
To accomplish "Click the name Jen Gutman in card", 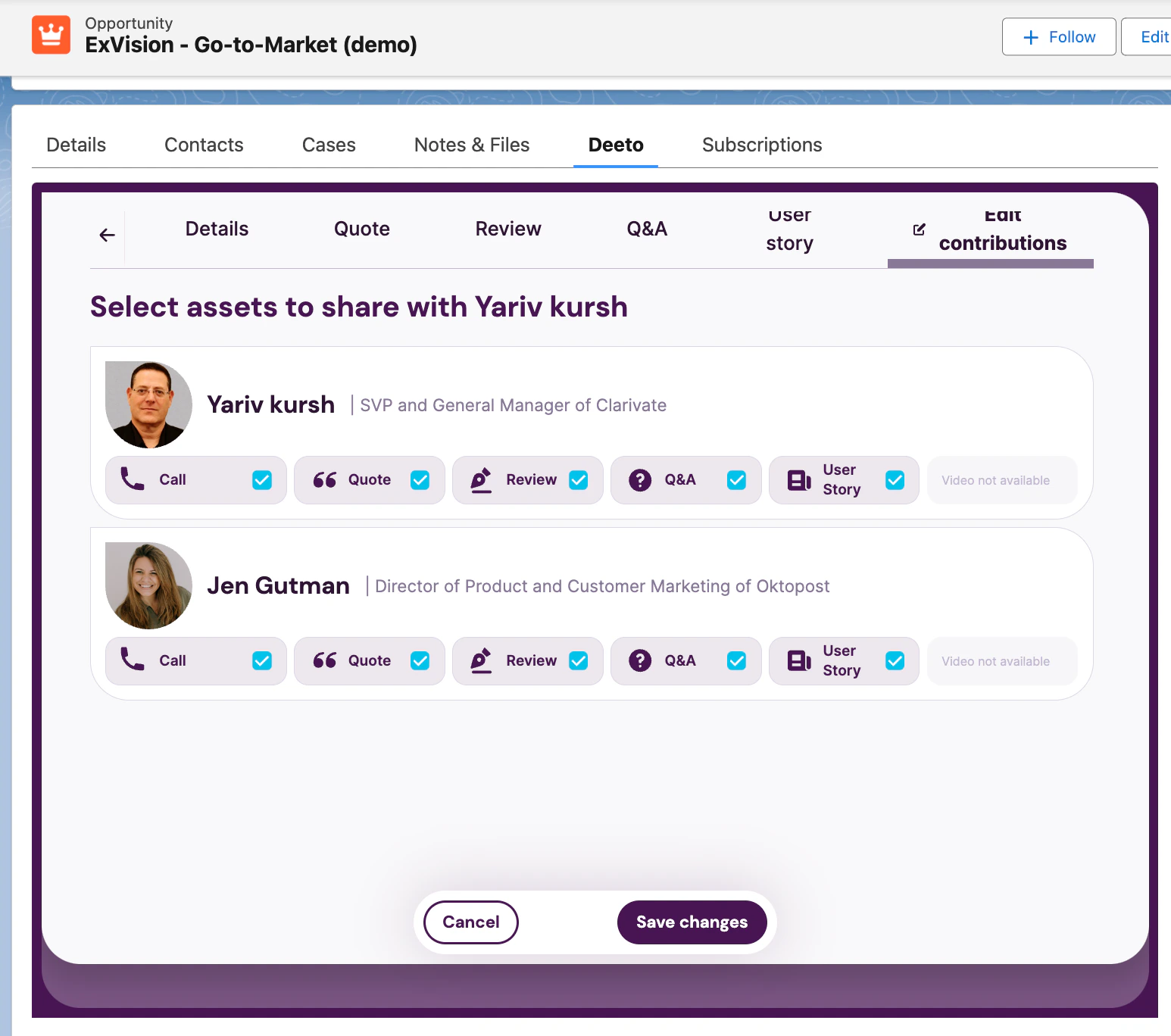I will click(x=279, y=585).
